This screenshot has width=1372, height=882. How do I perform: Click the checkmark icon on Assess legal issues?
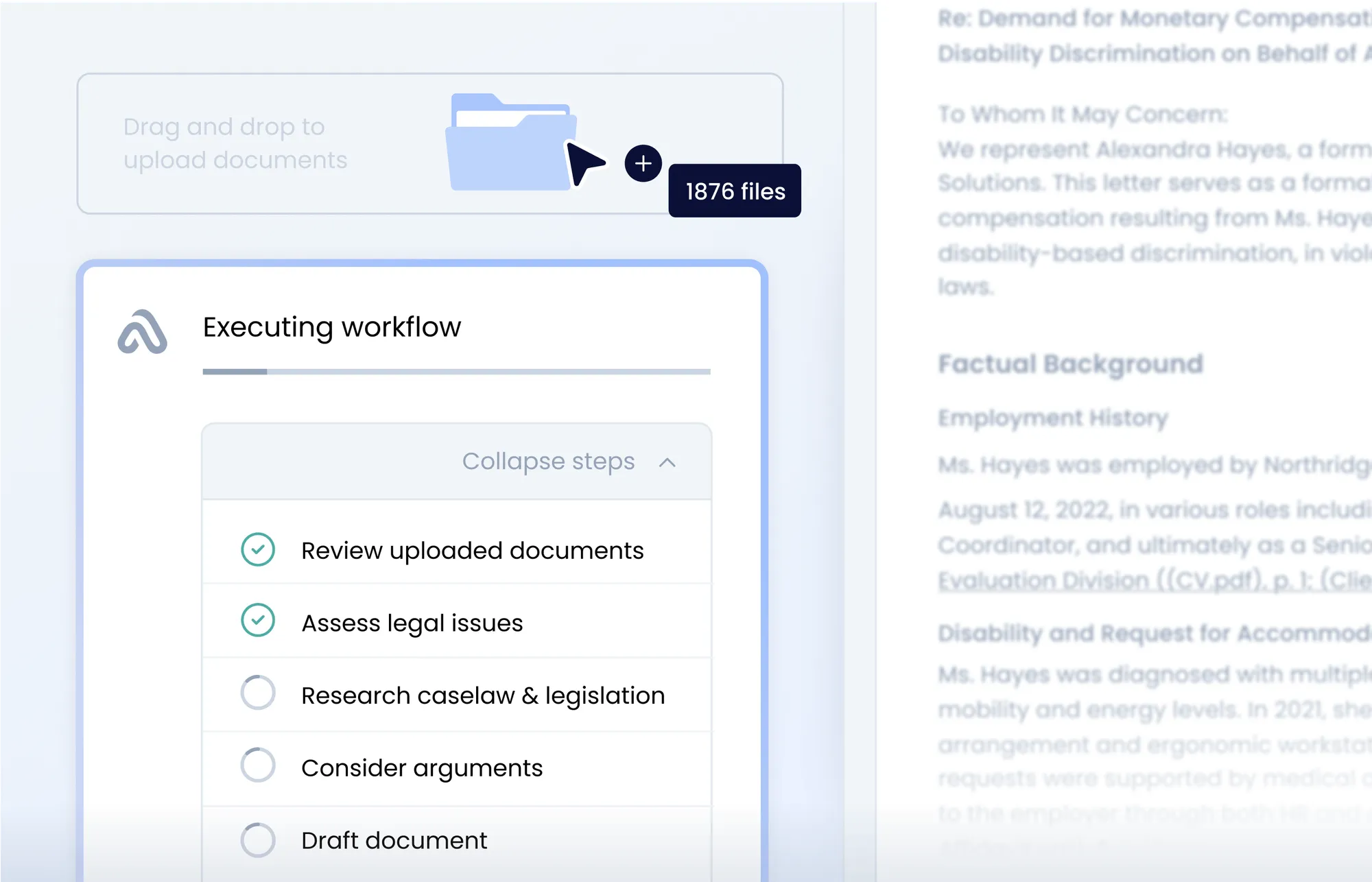pos(258,622)
